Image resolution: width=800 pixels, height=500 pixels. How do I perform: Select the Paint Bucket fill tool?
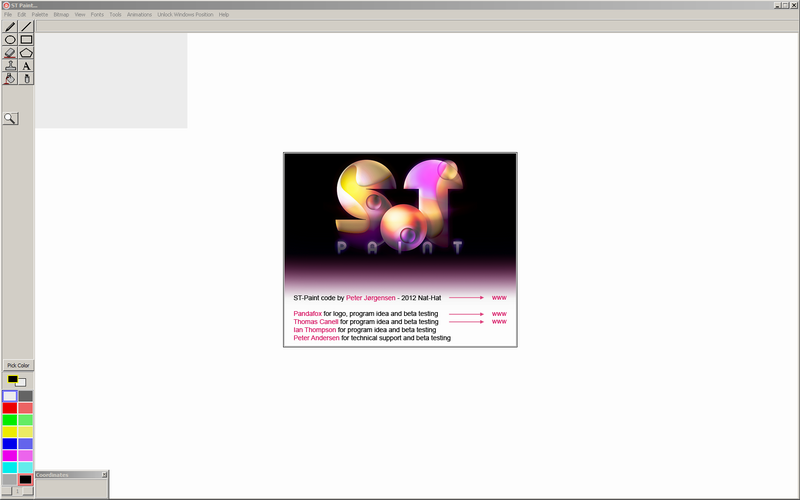[x=10, y=78]
